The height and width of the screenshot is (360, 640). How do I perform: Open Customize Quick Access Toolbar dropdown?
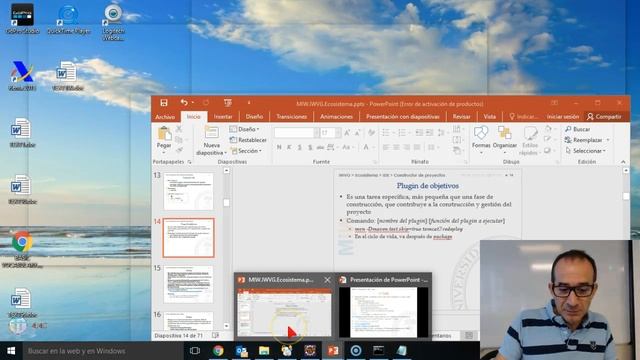249,102
